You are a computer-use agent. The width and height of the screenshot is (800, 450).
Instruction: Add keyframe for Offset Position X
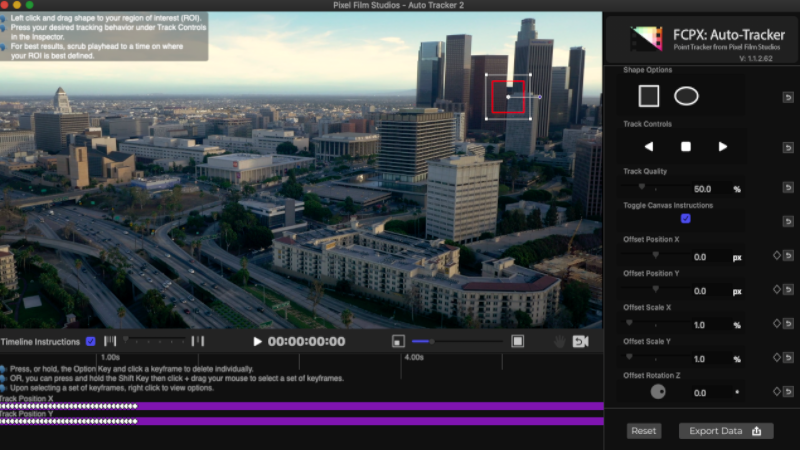pyautogui.click(x=777, y=255)
